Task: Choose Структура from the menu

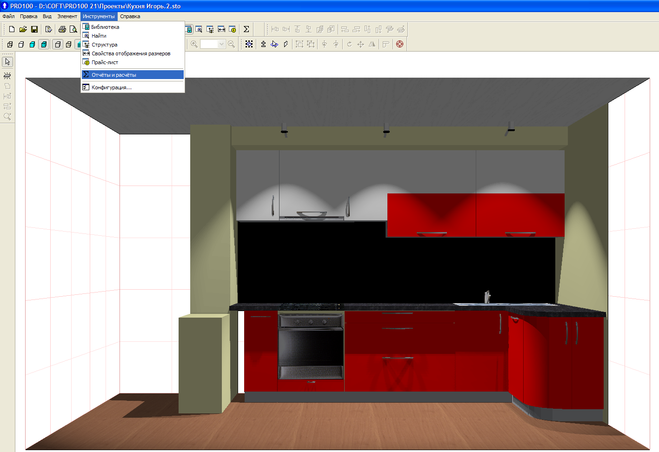Action: [x=133, y=45]
